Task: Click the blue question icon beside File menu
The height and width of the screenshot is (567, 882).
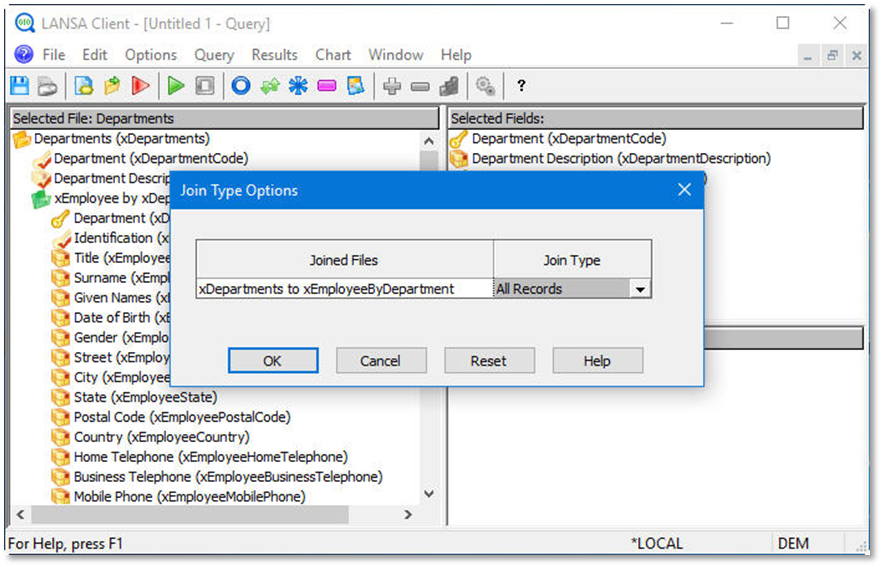Action: (24, 55)
